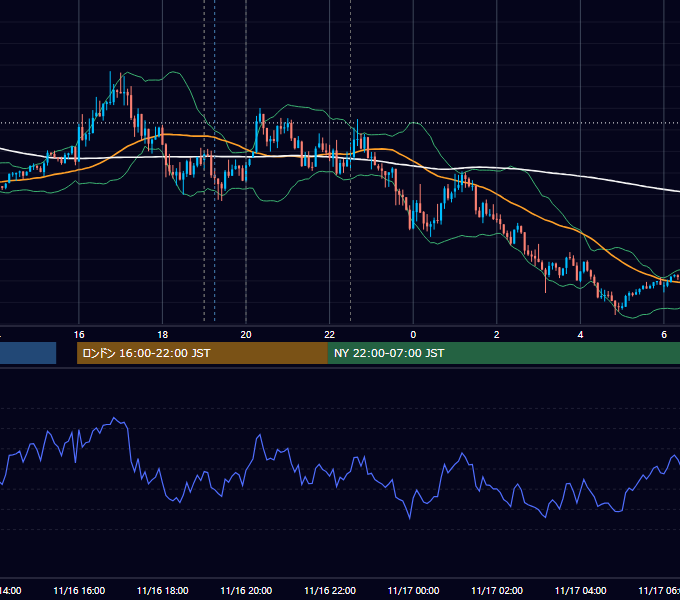Select the blue session bar before the London session

(28, 353)
